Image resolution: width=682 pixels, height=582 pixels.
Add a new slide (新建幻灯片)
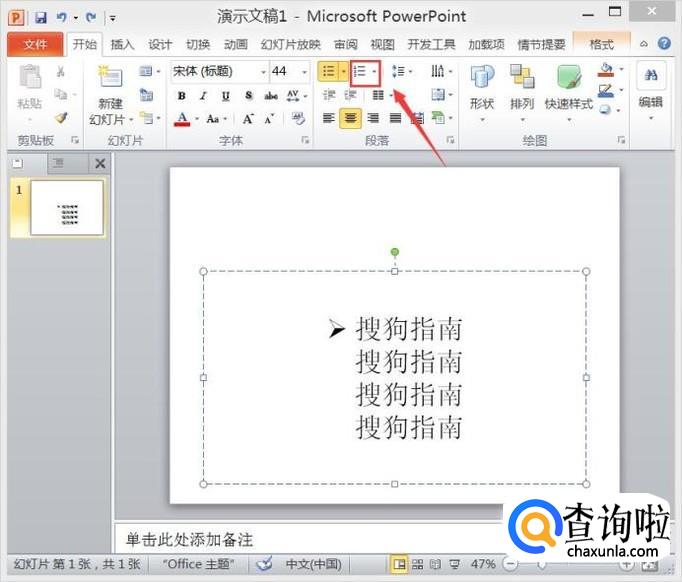point(110,94)
